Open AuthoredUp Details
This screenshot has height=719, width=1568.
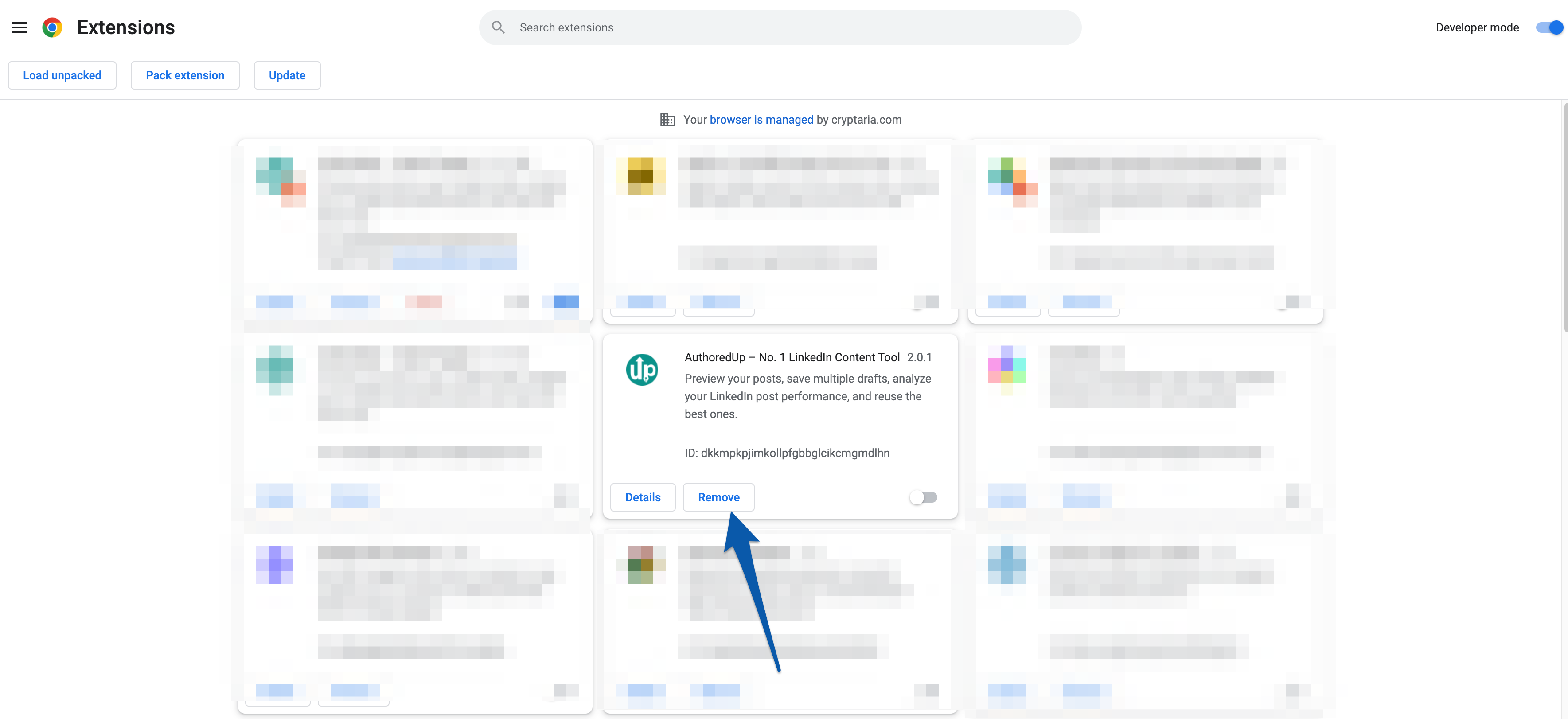coord(643,497)
